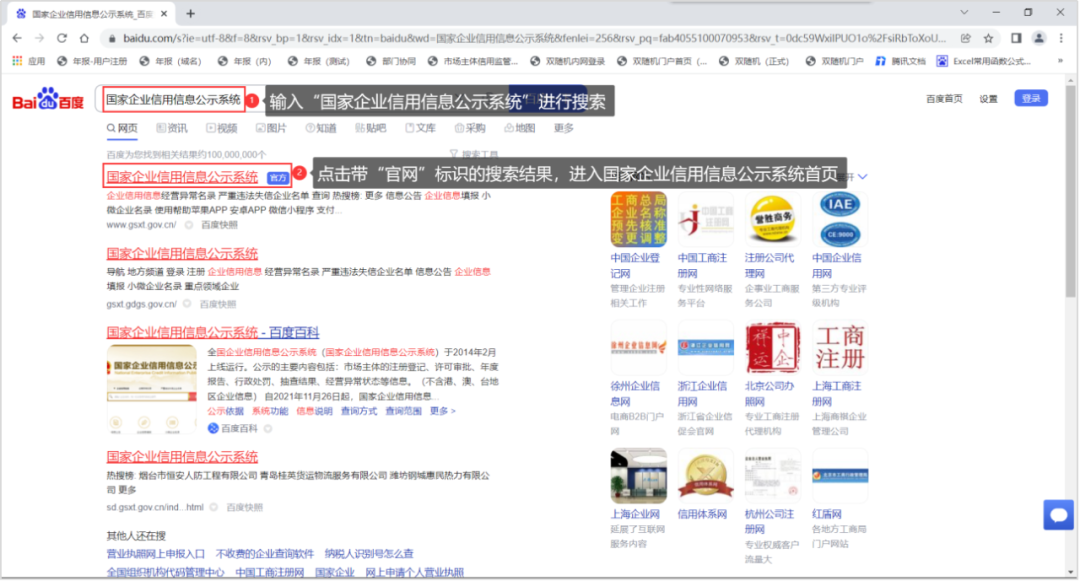Open the 搜索工具 filter
Viewport: 1080px width, 581px height.
474,154
